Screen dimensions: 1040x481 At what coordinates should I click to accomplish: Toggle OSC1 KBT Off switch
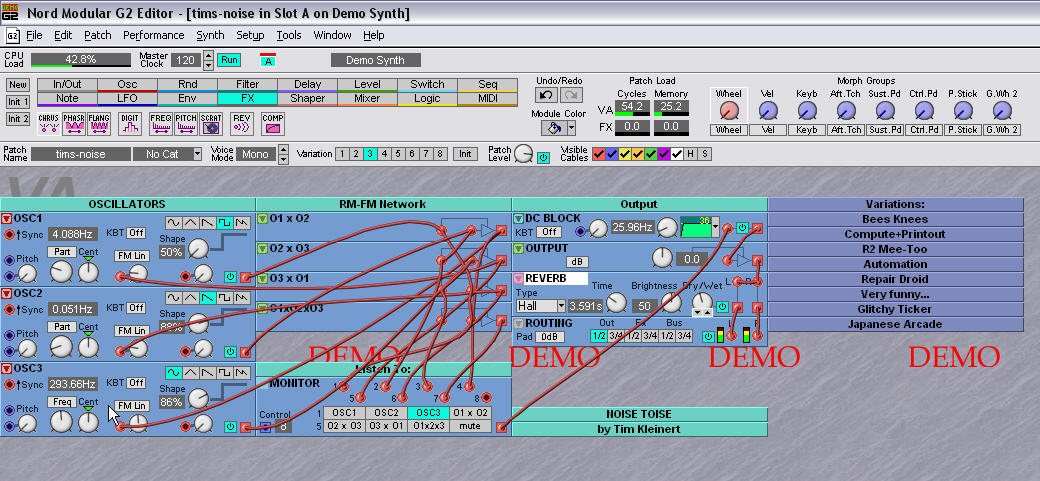pyautogui.click(x=136, y=233)
